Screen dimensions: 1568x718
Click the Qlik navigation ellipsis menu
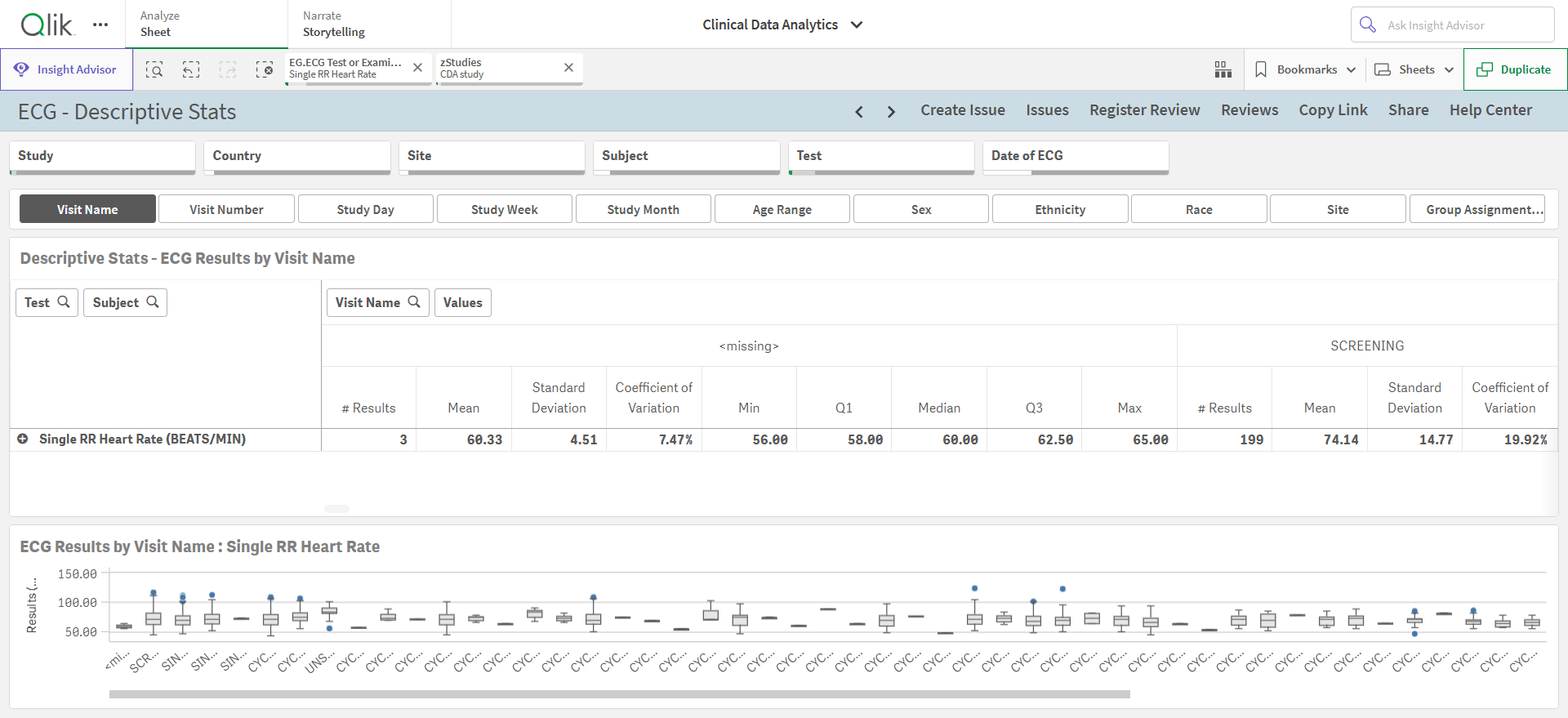click(100, 25)
